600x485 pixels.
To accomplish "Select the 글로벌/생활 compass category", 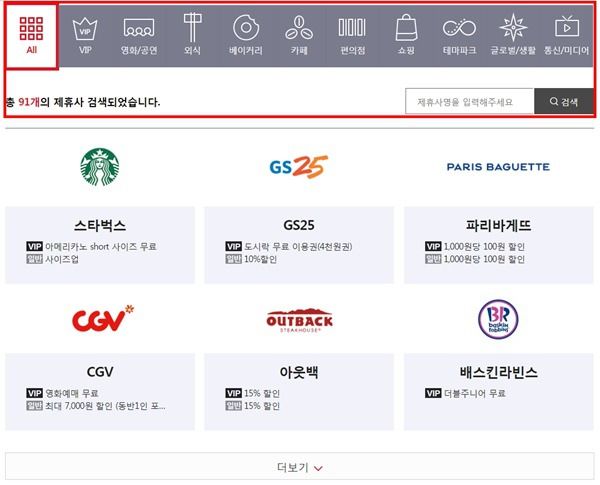I will [x=513, y=28].
